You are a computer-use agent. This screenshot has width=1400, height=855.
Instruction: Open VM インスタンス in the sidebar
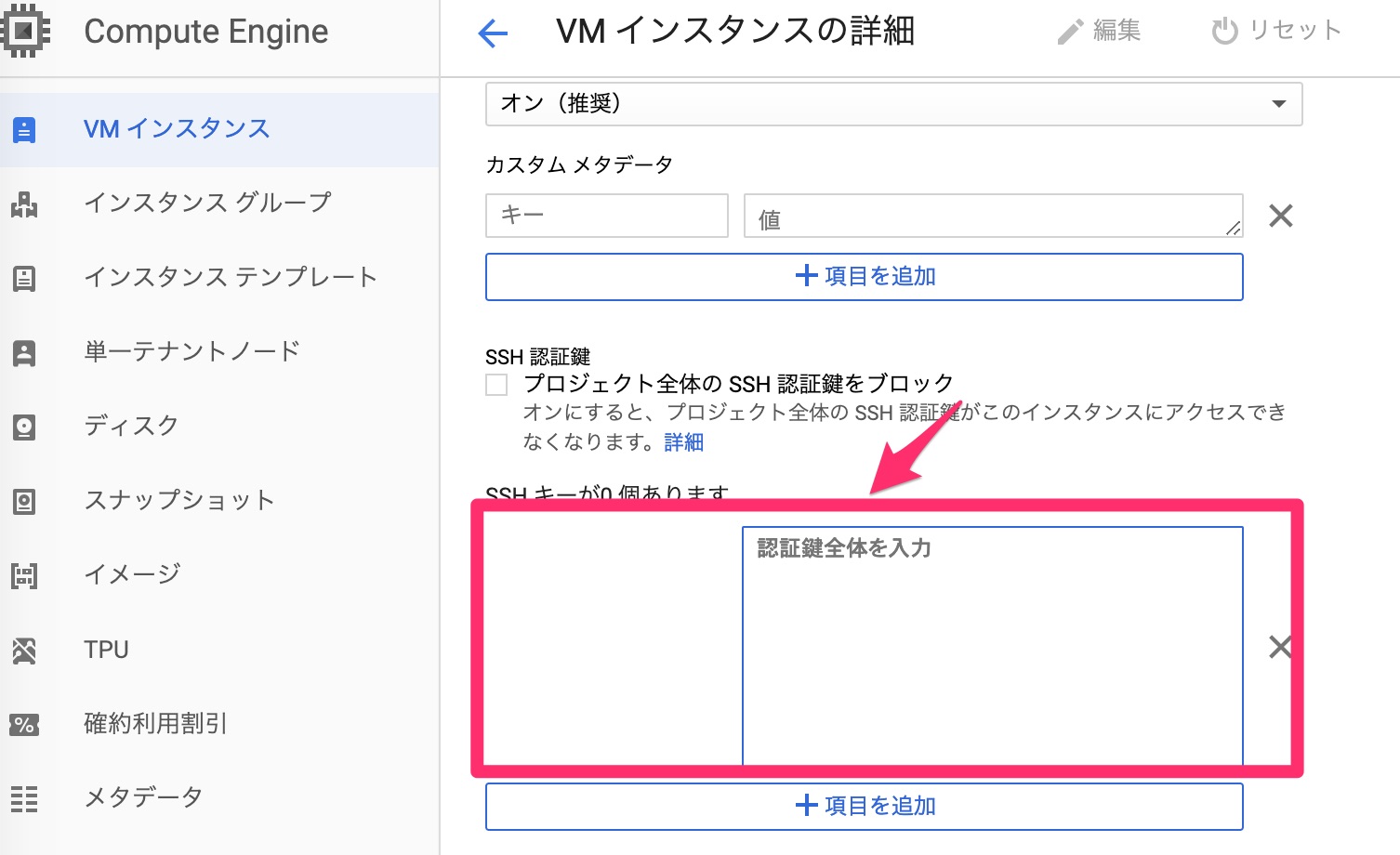219,129
